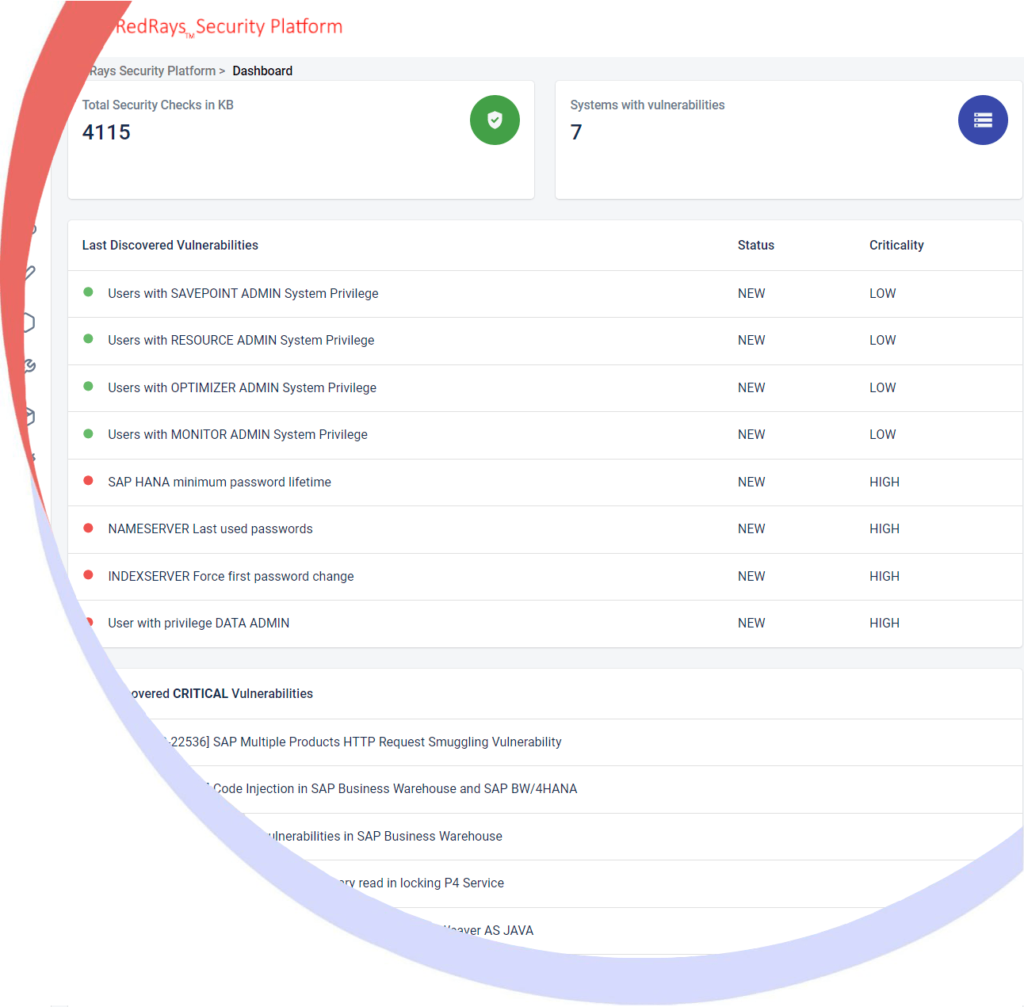Click NEW status in NAMESERVER row
This screenshot has width=1024, height=1007.
coord(751,529)
